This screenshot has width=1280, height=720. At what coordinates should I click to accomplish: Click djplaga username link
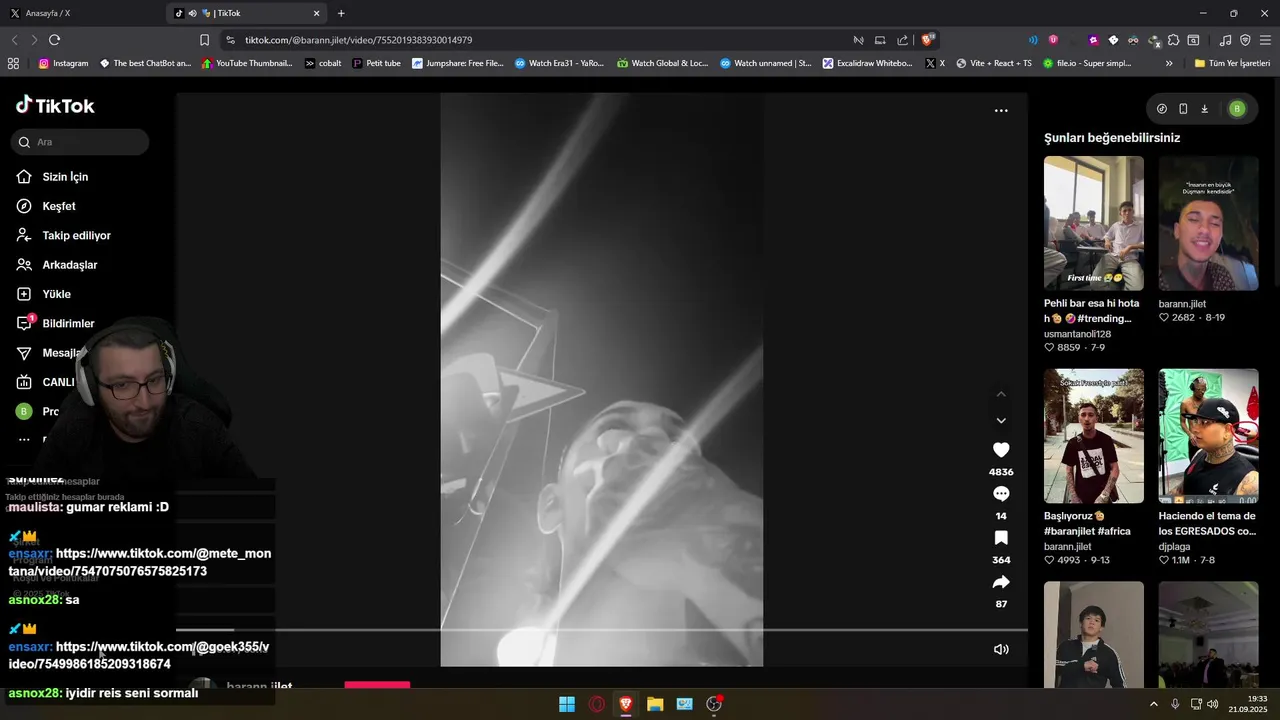(1177, 547)
